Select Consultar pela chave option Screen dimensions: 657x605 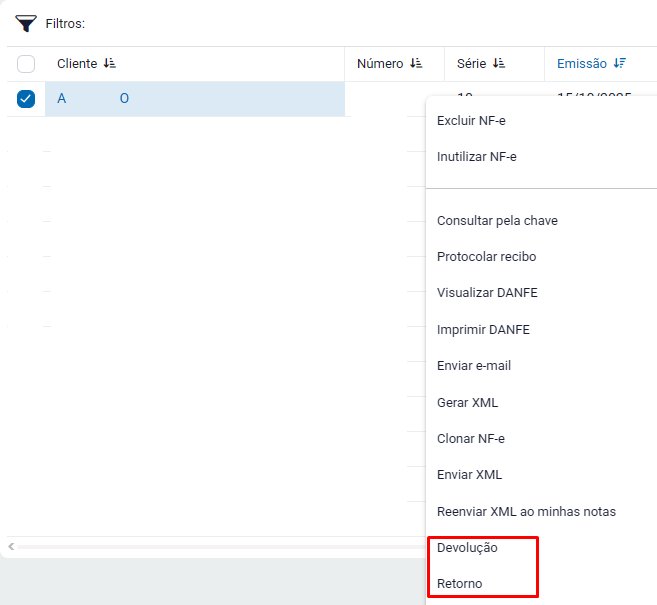pyautogui.click(x=497, y=221)
